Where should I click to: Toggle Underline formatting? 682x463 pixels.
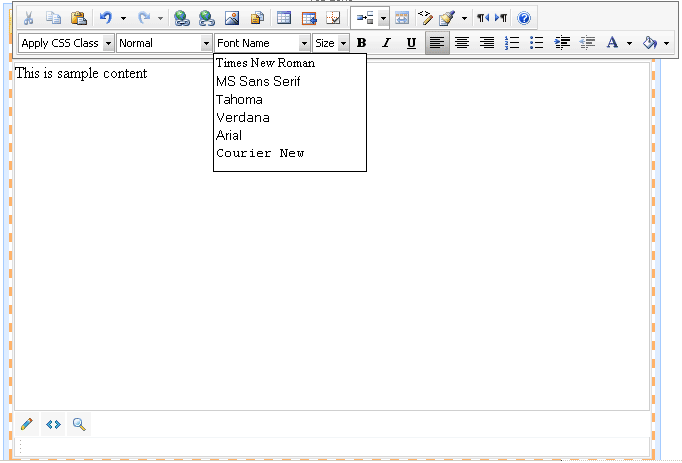point(411,43)
